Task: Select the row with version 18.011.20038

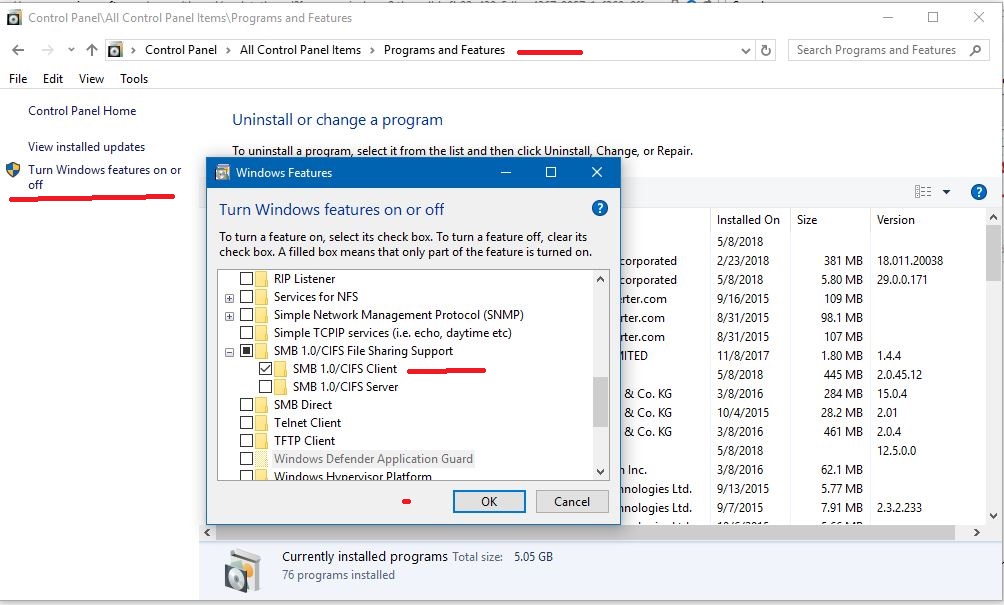Action: (x=804, y=261)
